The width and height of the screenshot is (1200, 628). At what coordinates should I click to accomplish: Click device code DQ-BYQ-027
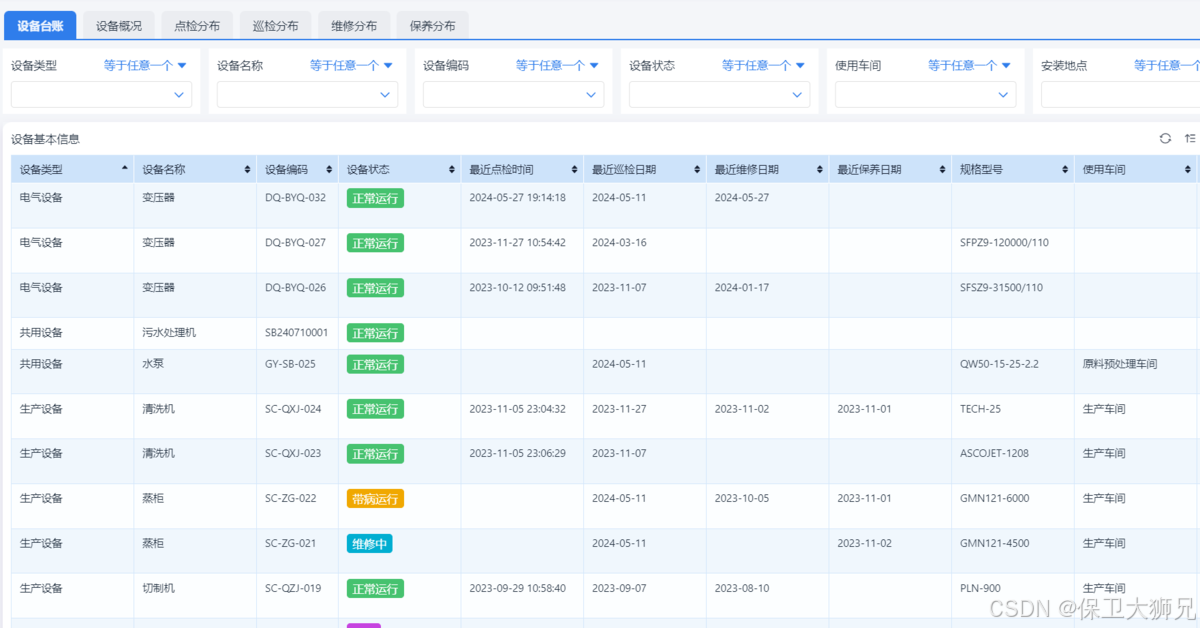(x=295, y=243)
